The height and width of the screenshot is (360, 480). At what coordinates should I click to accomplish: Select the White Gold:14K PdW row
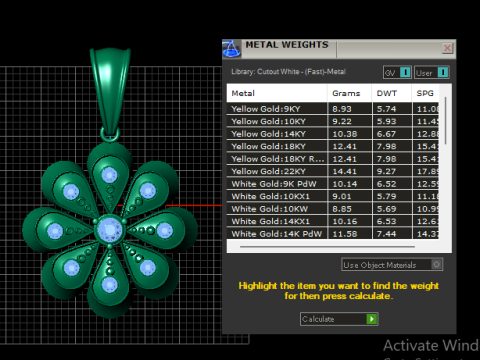click(x=333, y=234)
